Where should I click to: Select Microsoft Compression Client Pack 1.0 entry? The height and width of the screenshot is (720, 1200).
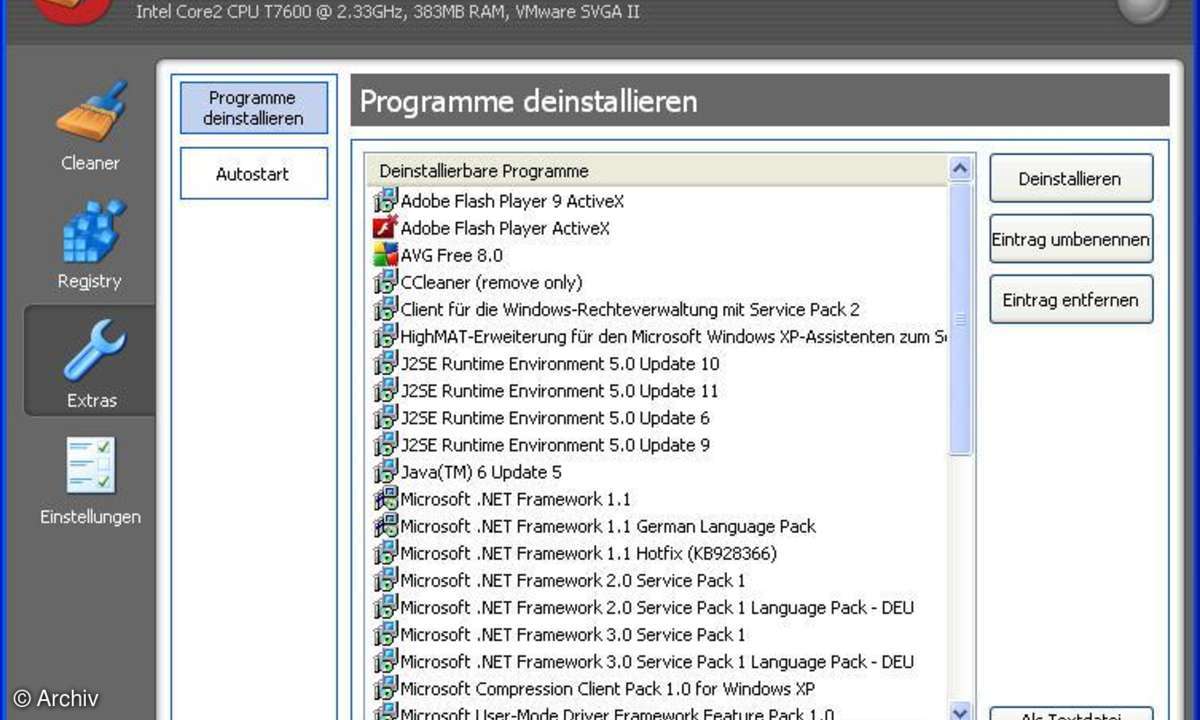(607, 688)
